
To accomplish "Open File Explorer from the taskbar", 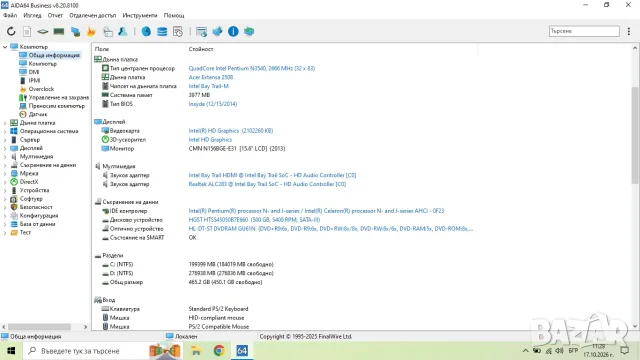I will pos(196,351).
